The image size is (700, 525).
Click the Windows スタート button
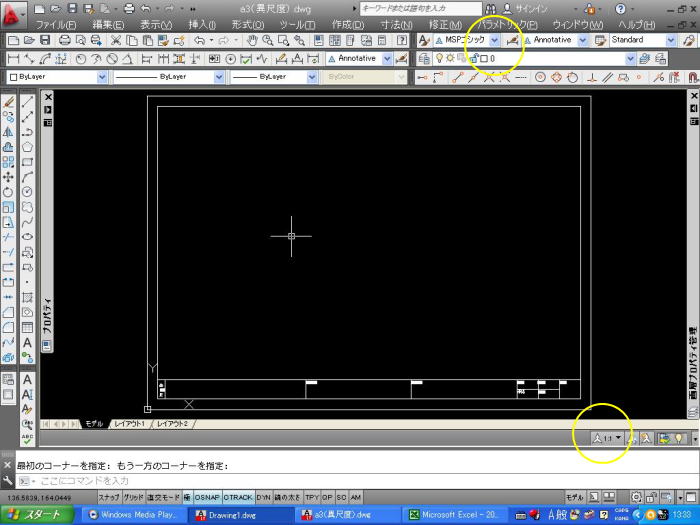coord(37,515)
